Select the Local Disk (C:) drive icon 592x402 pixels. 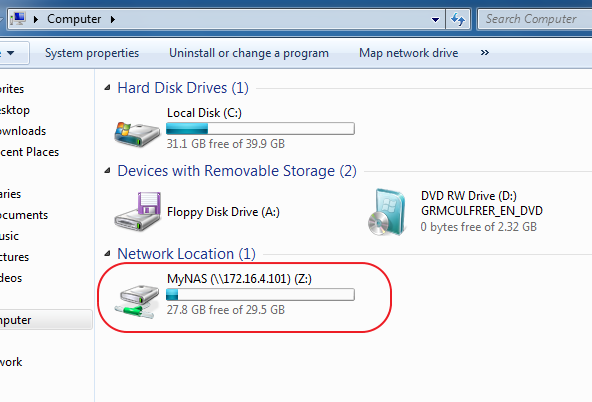coord(137,134)
